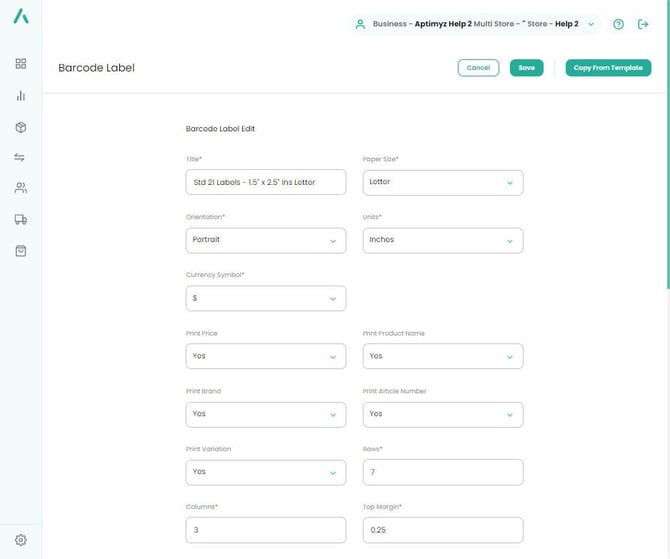Click the logout icon in header
Image resolution: width=670 pixels, height=559 pixels.
pos(643,24)
